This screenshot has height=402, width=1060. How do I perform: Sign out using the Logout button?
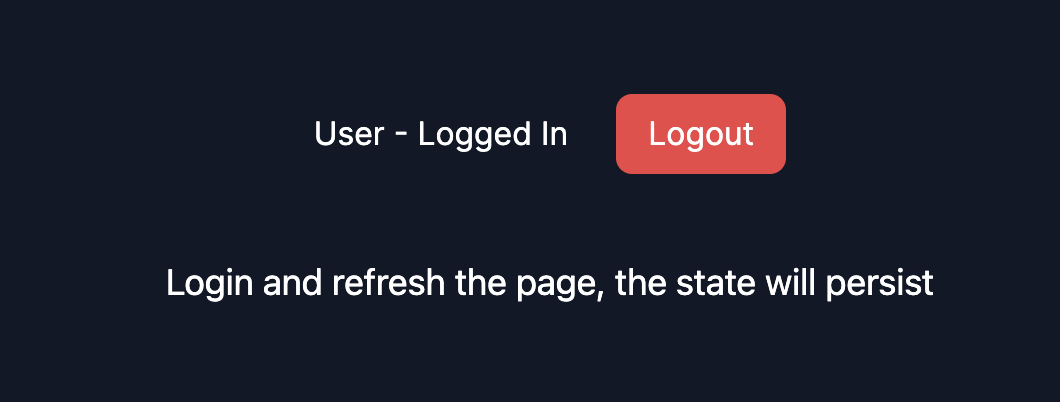pos(700,134)
